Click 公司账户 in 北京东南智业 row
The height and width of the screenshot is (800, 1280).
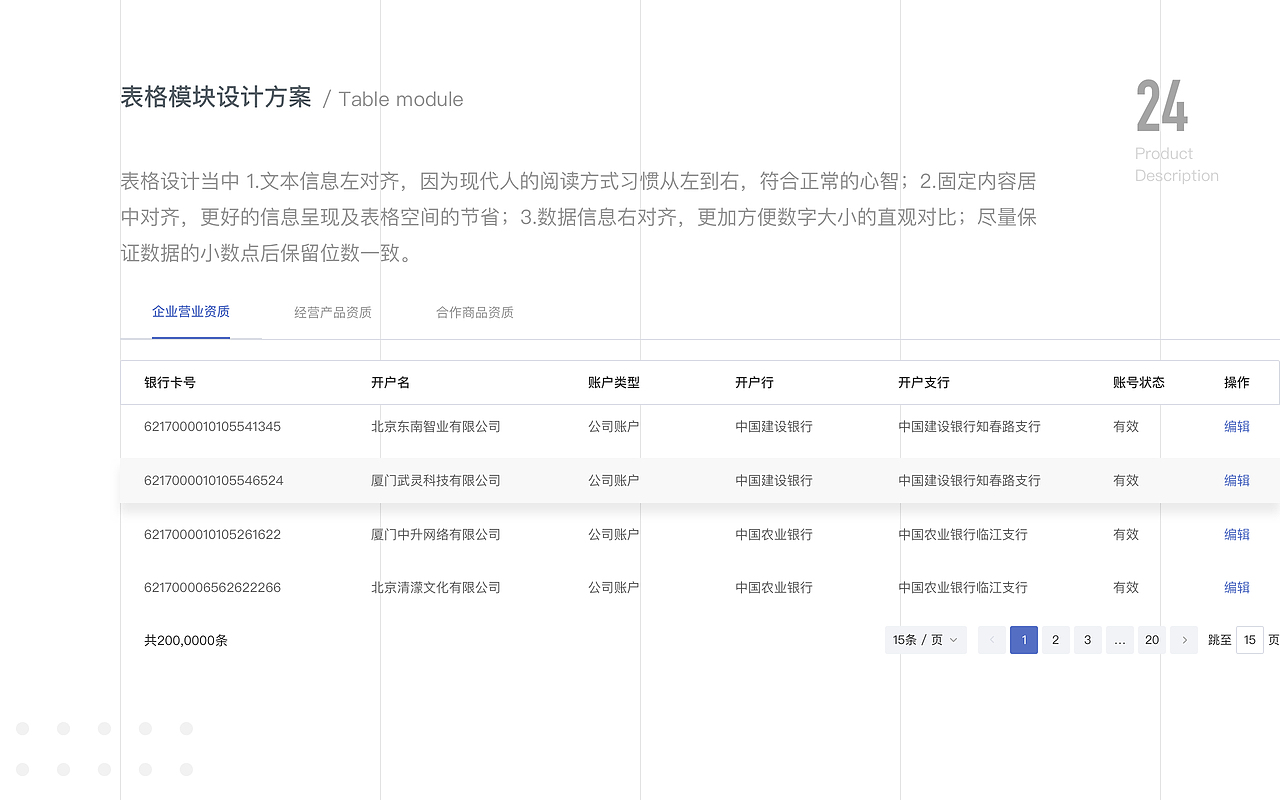pos(614,426)
